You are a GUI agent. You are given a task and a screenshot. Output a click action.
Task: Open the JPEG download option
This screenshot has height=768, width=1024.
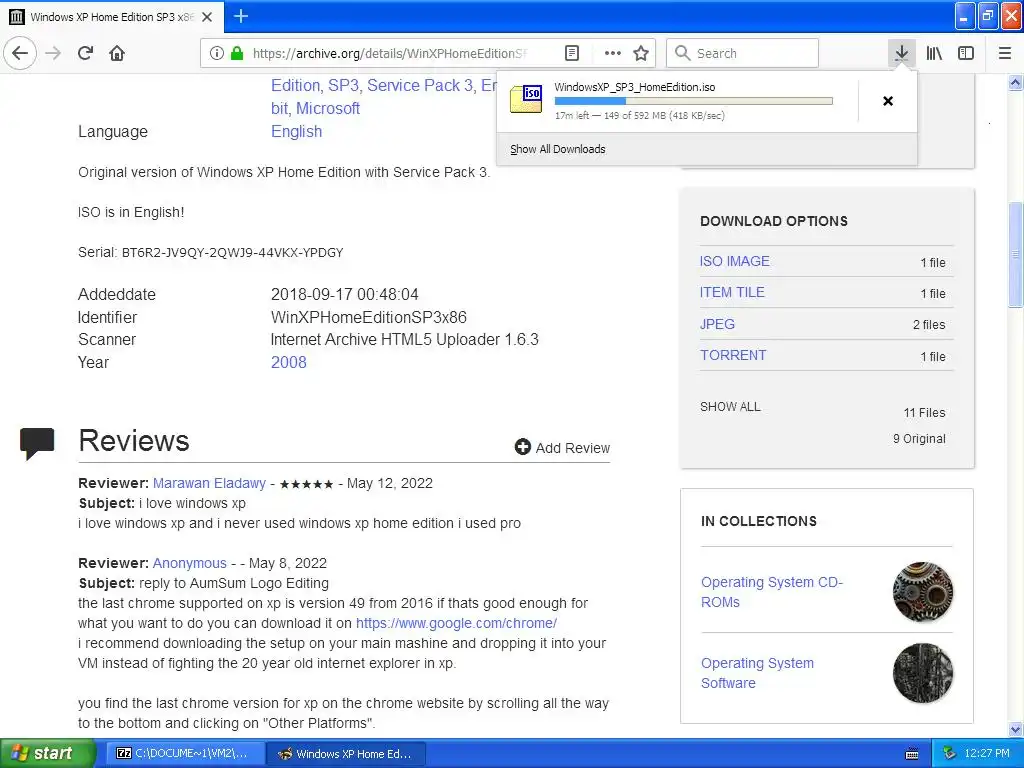pos(717,324)
